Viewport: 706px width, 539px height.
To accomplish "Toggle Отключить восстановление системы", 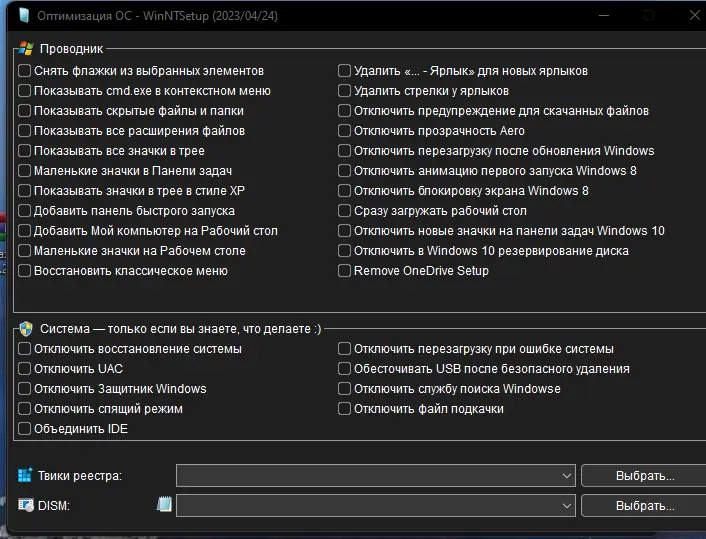I will (x=24, y=349).
